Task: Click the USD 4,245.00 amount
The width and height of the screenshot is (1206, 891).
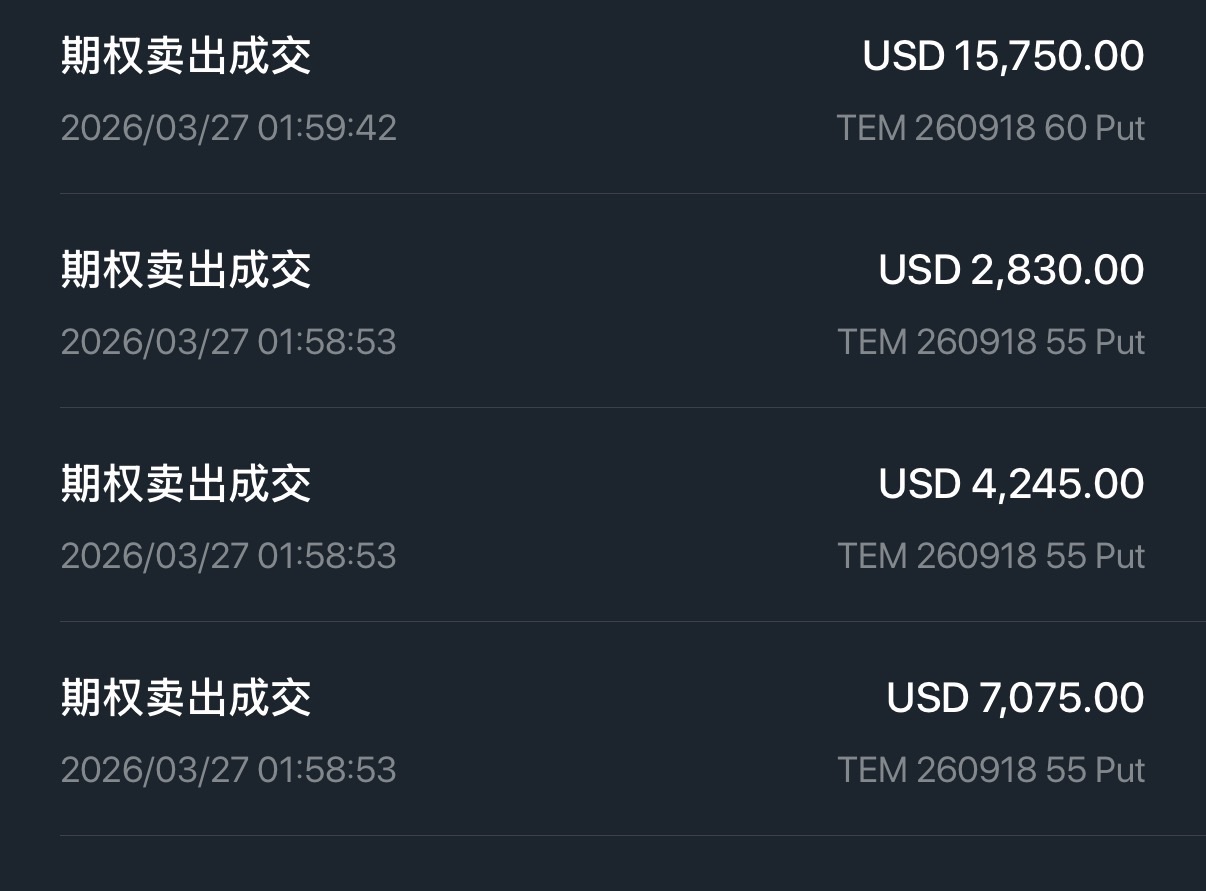Action: tap(1011, 484)
